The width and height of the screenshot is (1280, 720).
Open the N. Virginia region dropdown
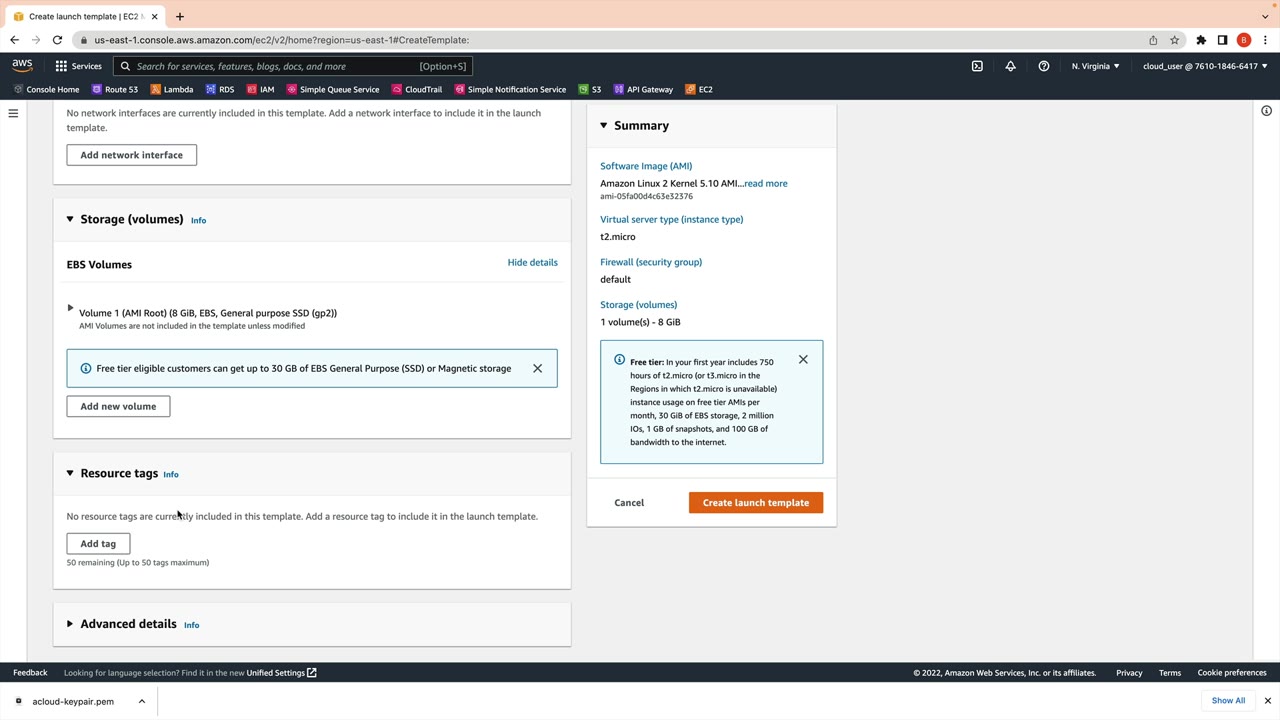pos(1096,66)
